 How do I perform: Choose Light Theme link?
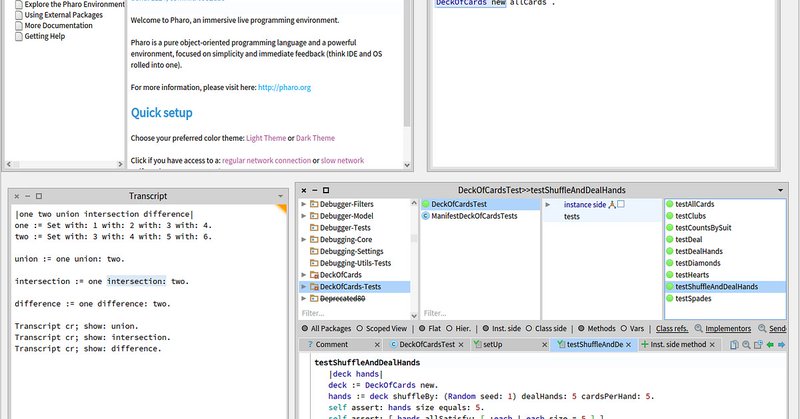[266, 138]
